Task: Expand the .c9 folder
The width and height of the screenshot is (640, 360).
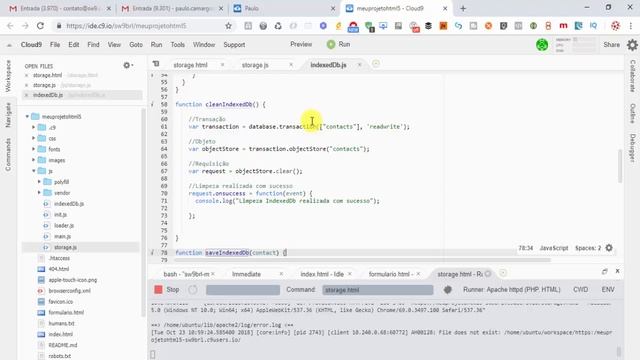Action: 33,128
